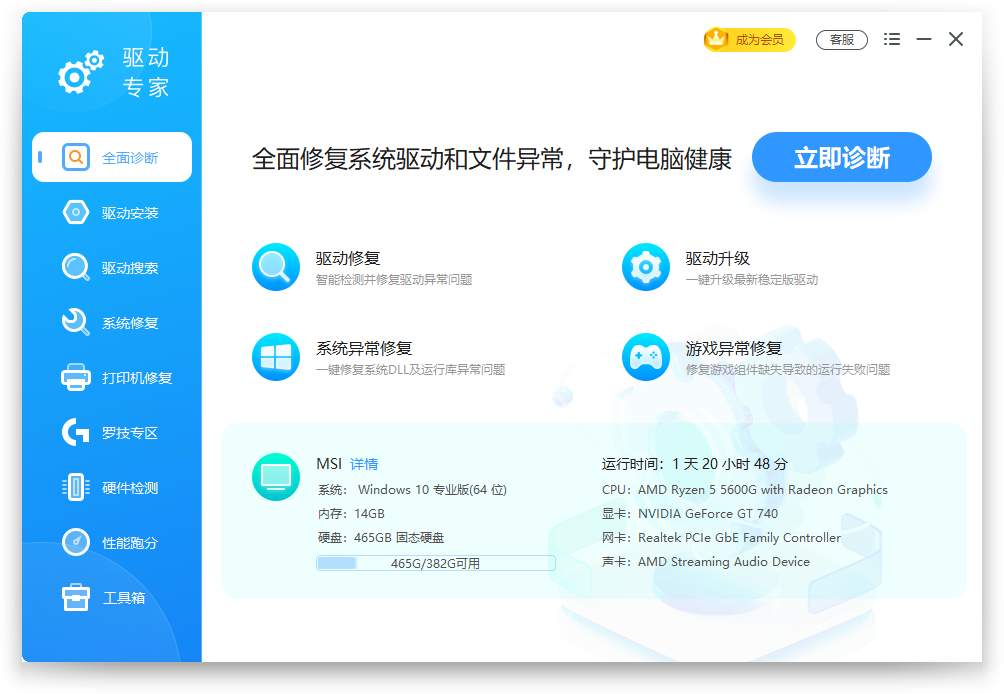
Task: Click 一键升级最新稳定版驱动 description
Action: [752, 280]
